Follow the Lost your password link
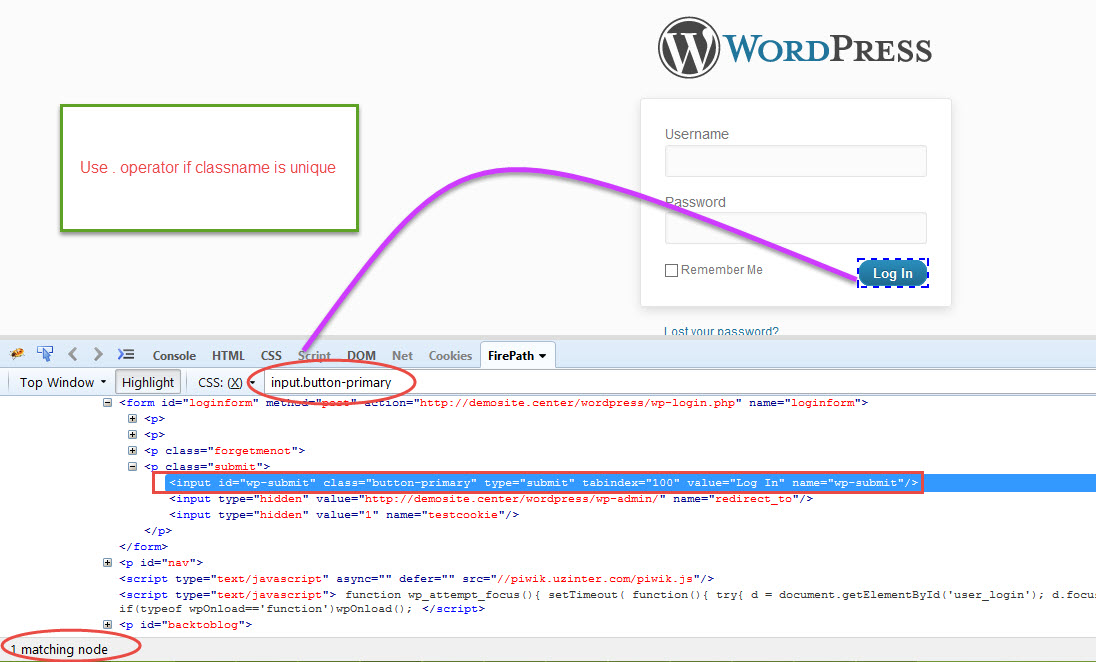Image resolution: width=1096 pixels, height=662 pixels. [x=721, y=331]
